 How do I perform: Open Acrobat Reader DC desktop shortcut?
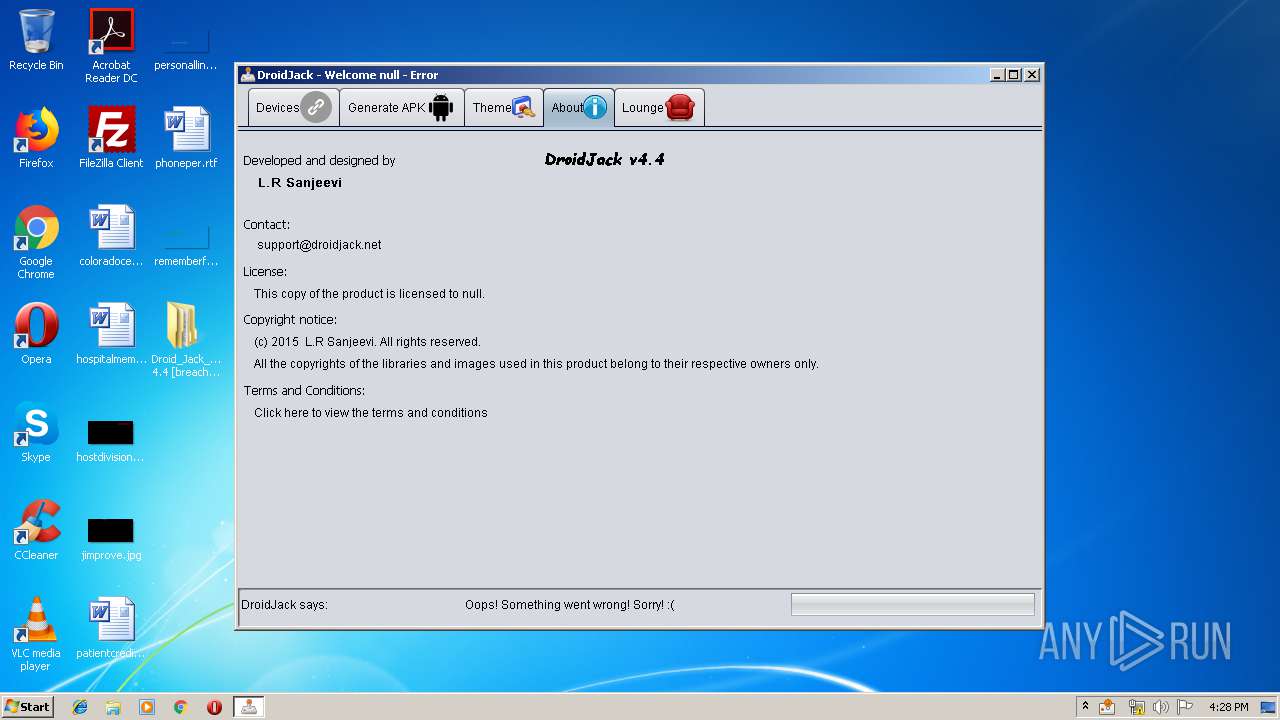(111, 45)
